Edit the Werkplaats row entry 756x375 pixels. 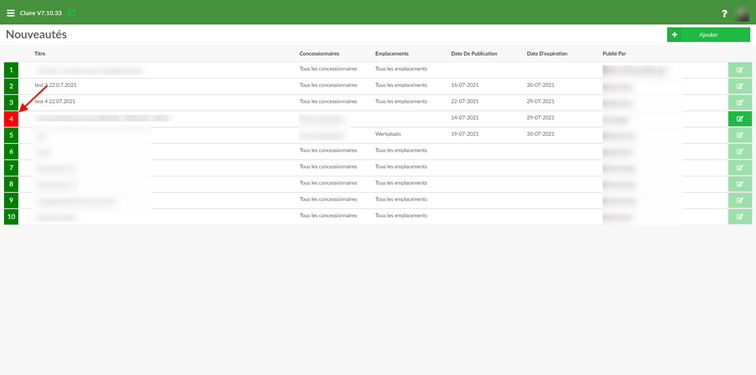pos(740,135)
